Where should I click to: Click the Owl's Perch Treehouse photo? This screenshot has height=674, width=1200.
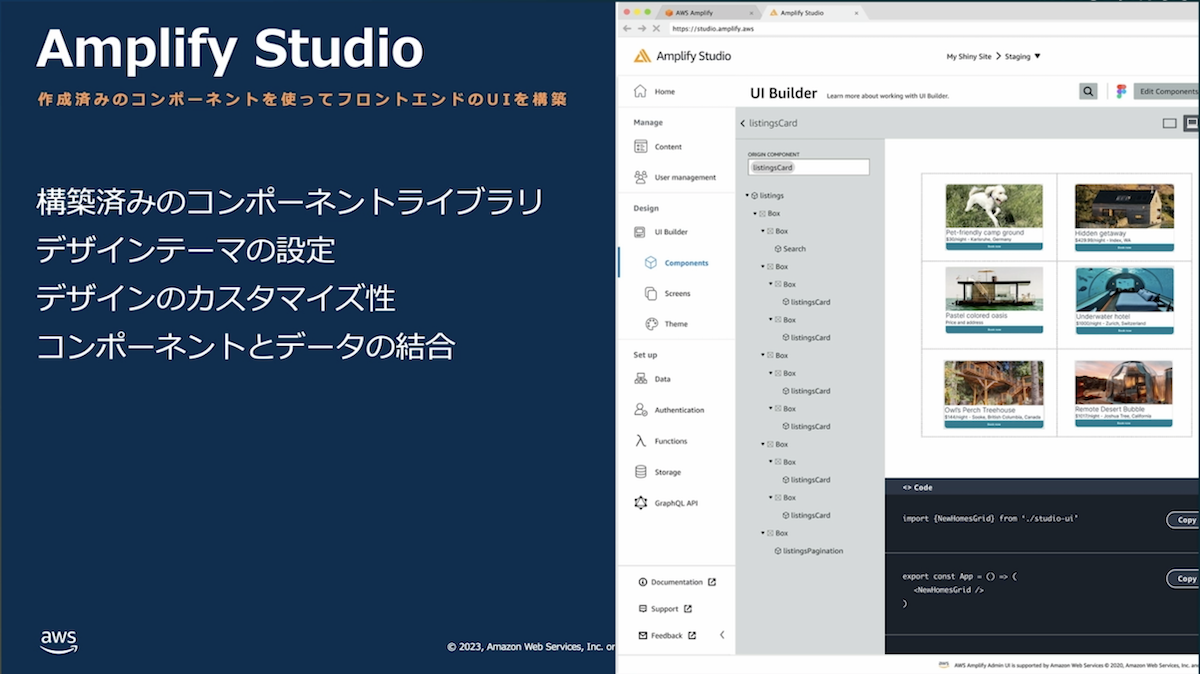[x=994, y=383]
